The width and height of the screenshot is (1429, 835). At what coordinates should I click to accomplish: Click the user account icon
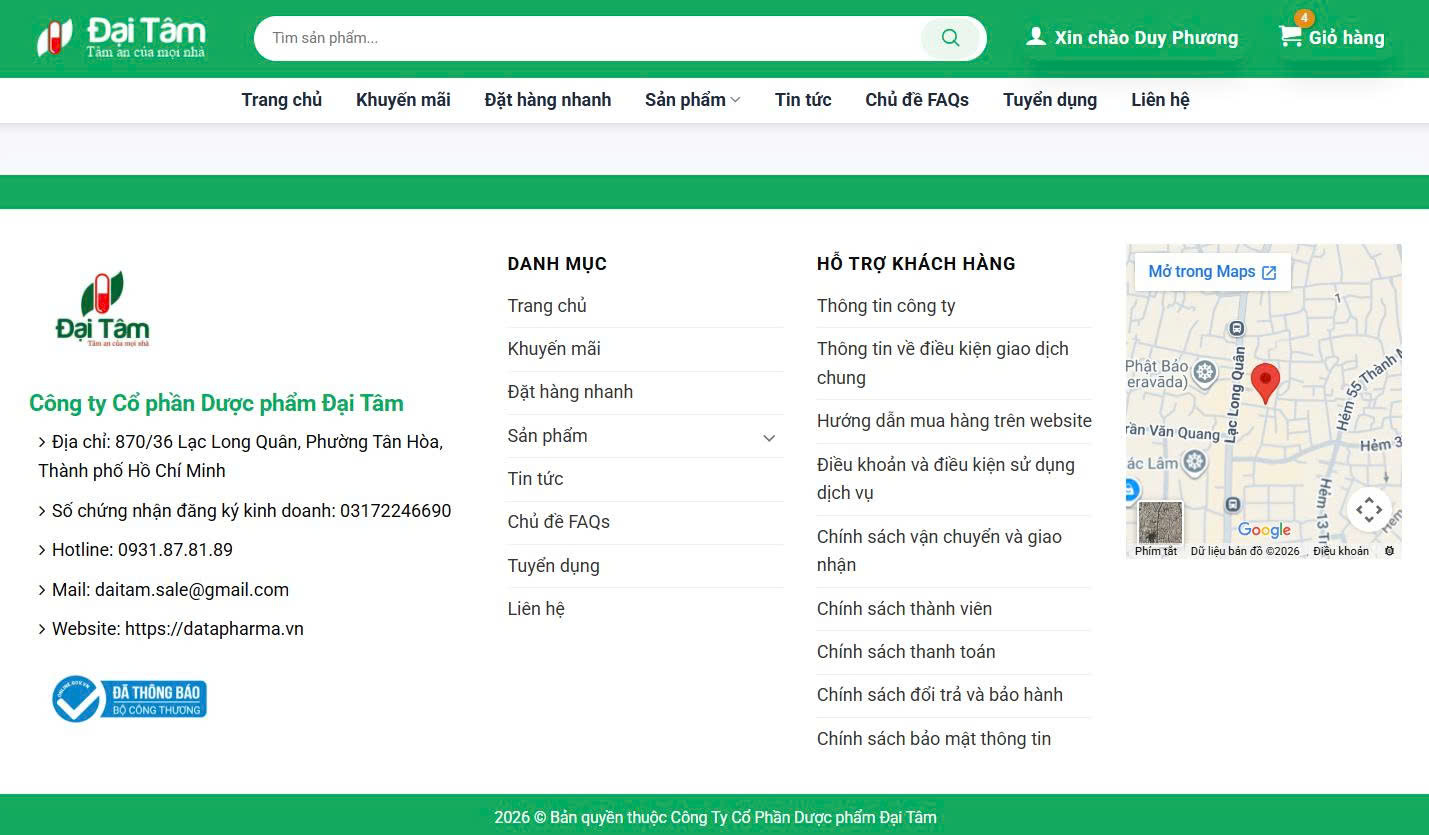click(x=1036, y=37)
